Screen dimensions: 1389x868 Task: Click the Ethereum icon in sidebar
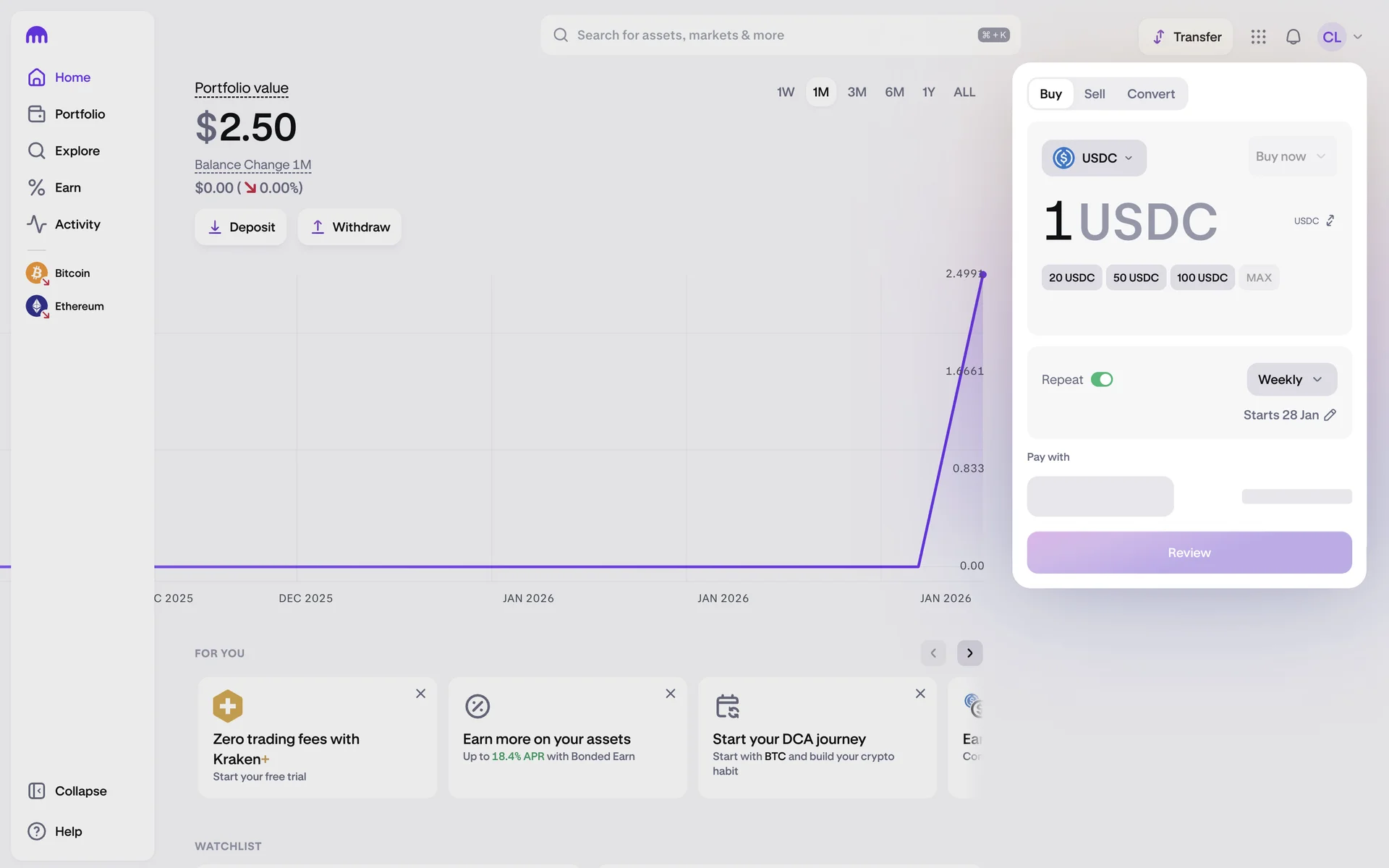click(x=36, y=306)
